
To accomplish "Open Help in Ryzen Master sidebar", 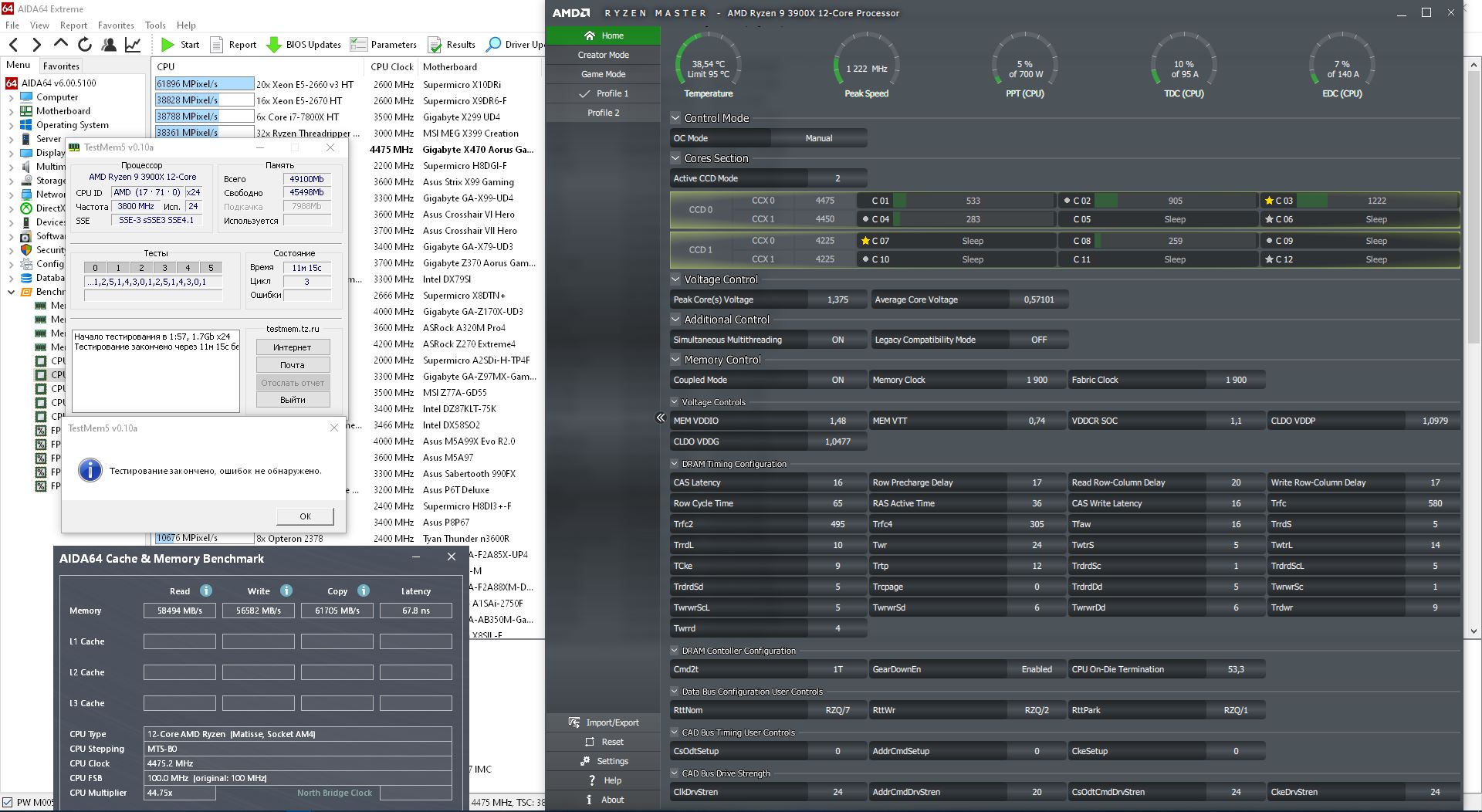I will click(604, 780).
